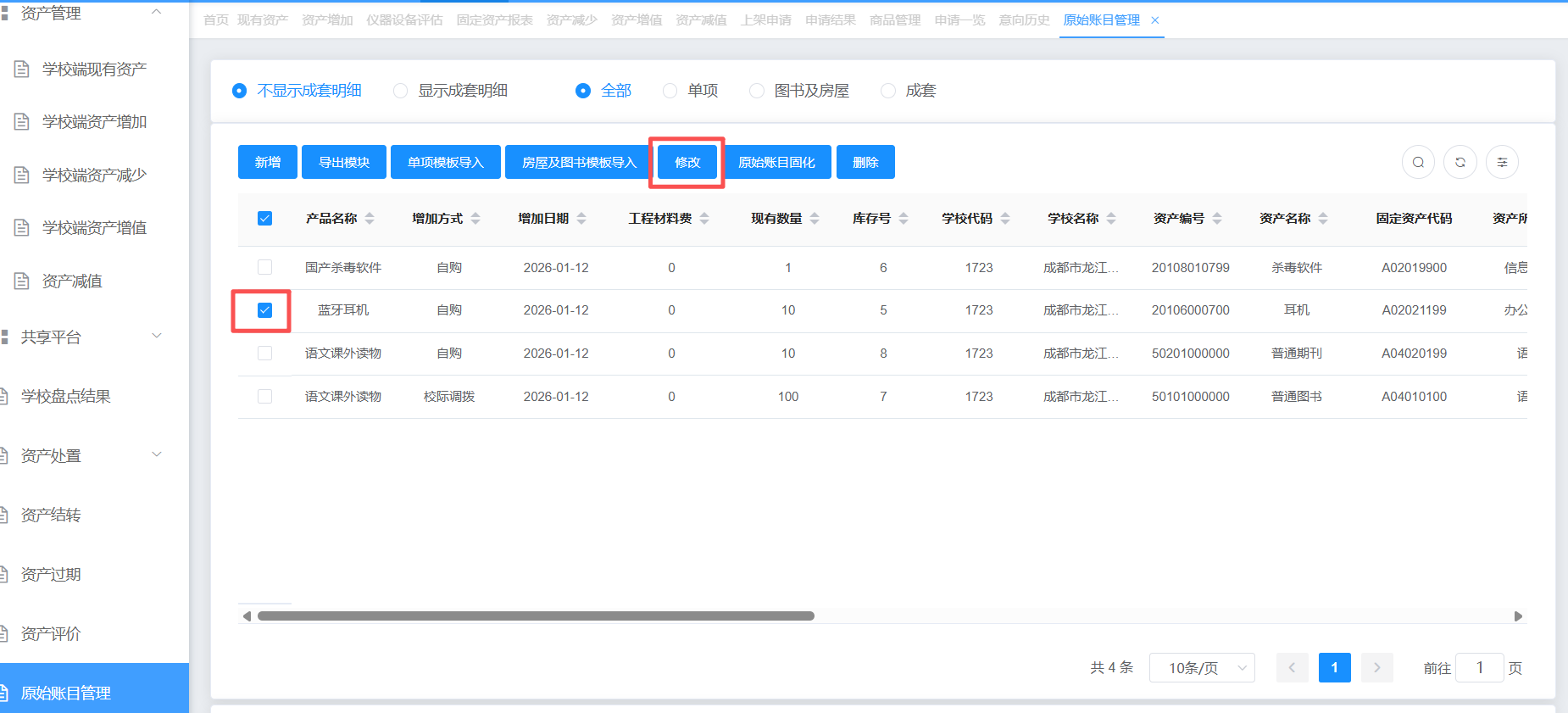Viewport: 1568px width, 713px height.
Task: Sort by 现有数量 column arrows
Action: pyautogui.click(x=815, y=219)
